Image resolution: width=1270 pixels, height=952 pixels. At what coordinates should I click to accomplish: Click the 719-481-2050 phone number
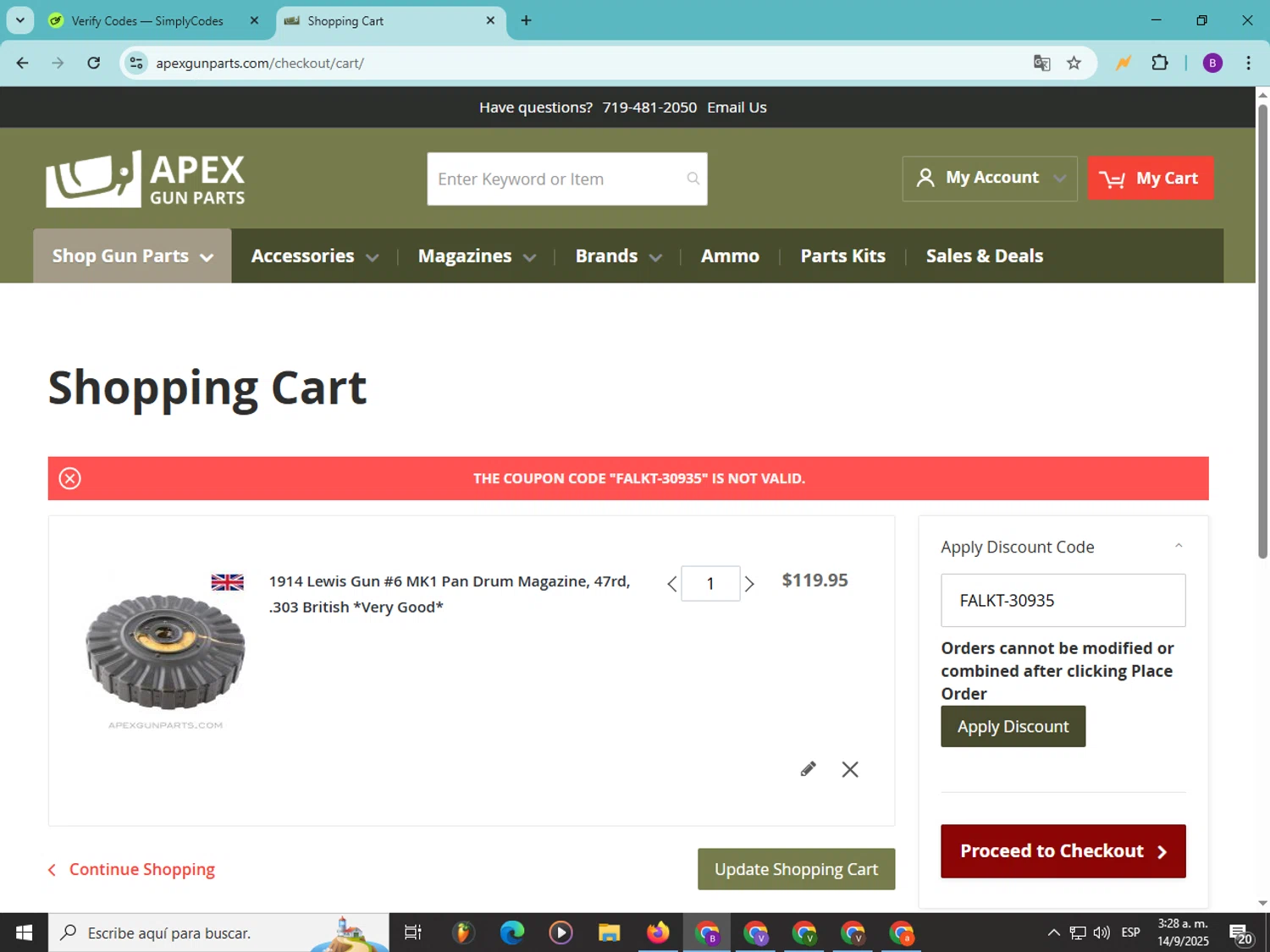[649, 107]
